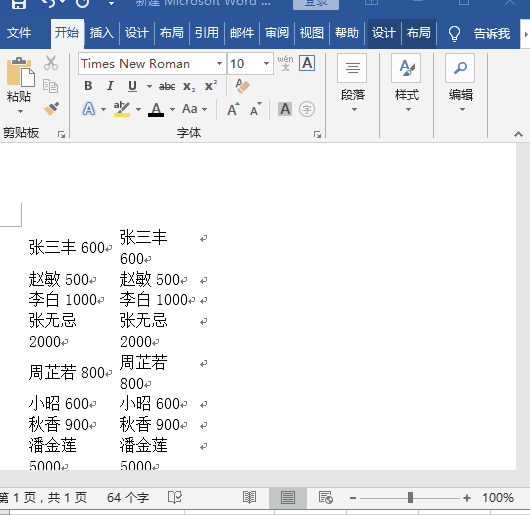Clear all formatting with eraser icon
Viewport: 530px width, 515px height.
click(242, 86)
